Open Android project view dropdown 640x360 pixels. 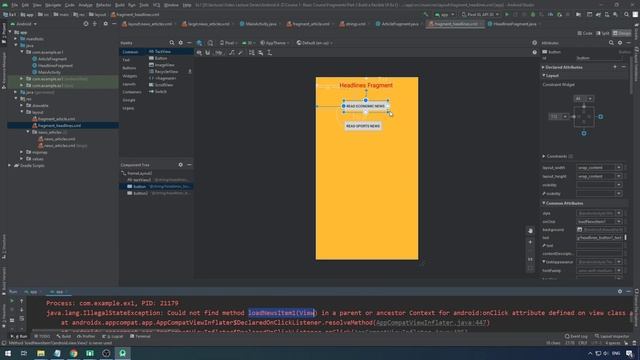[24, 24]
